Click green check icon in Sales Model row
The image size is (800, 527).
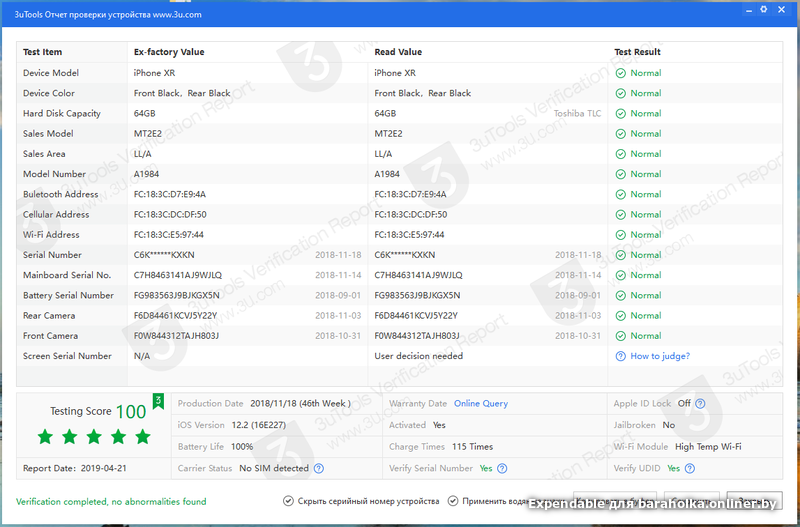[x=620, y=134]
